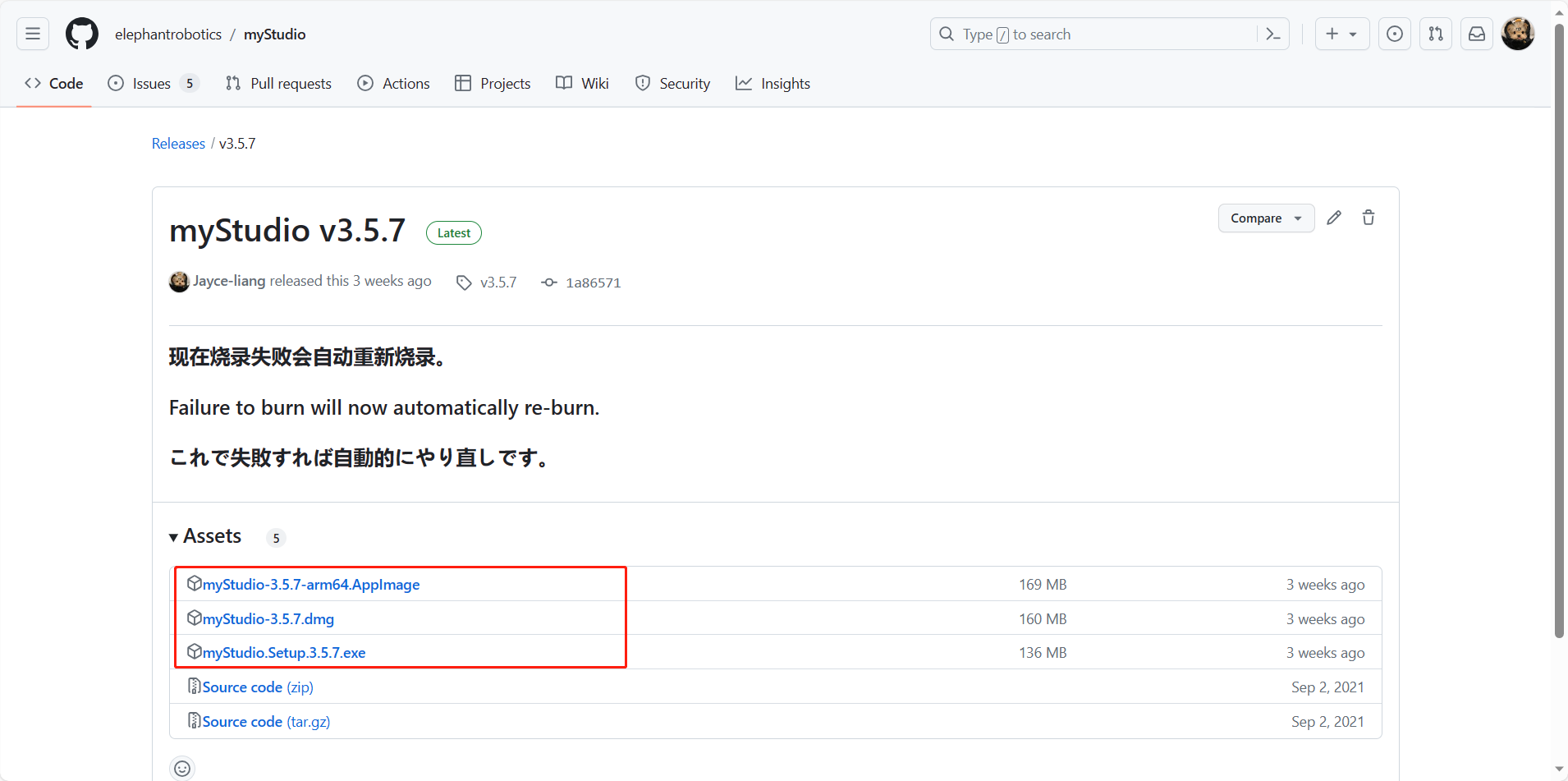Open the Code tab
1568x781 pixels.
tap(54, 83)
